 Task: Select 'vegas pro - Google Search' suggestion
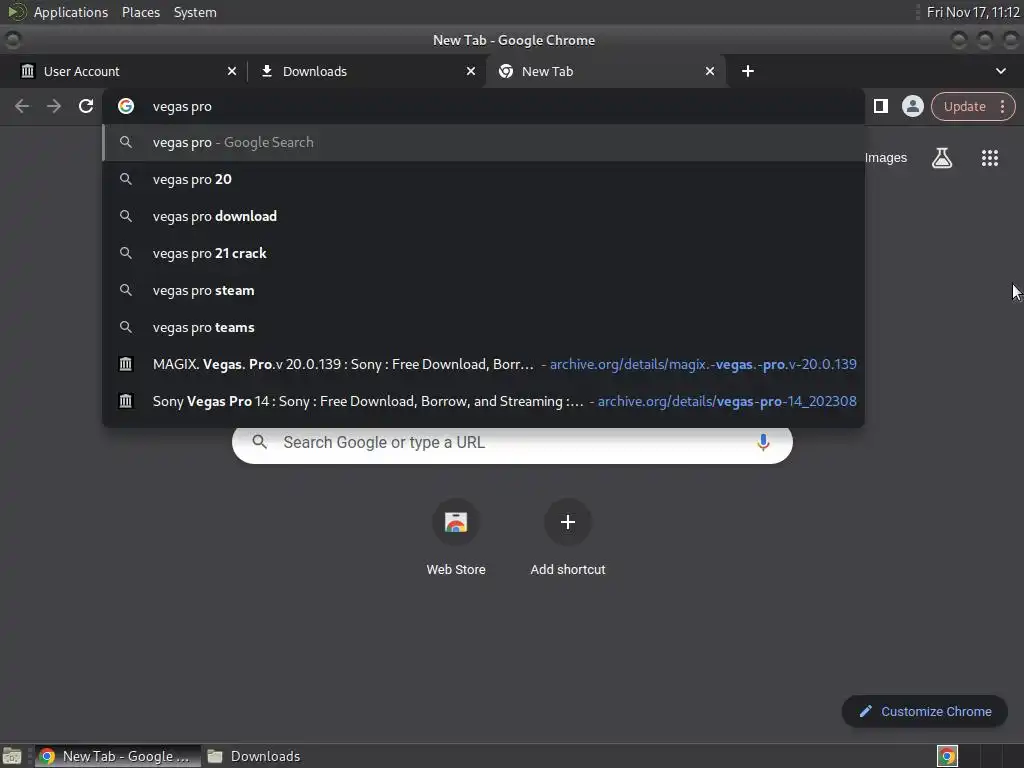483,142
